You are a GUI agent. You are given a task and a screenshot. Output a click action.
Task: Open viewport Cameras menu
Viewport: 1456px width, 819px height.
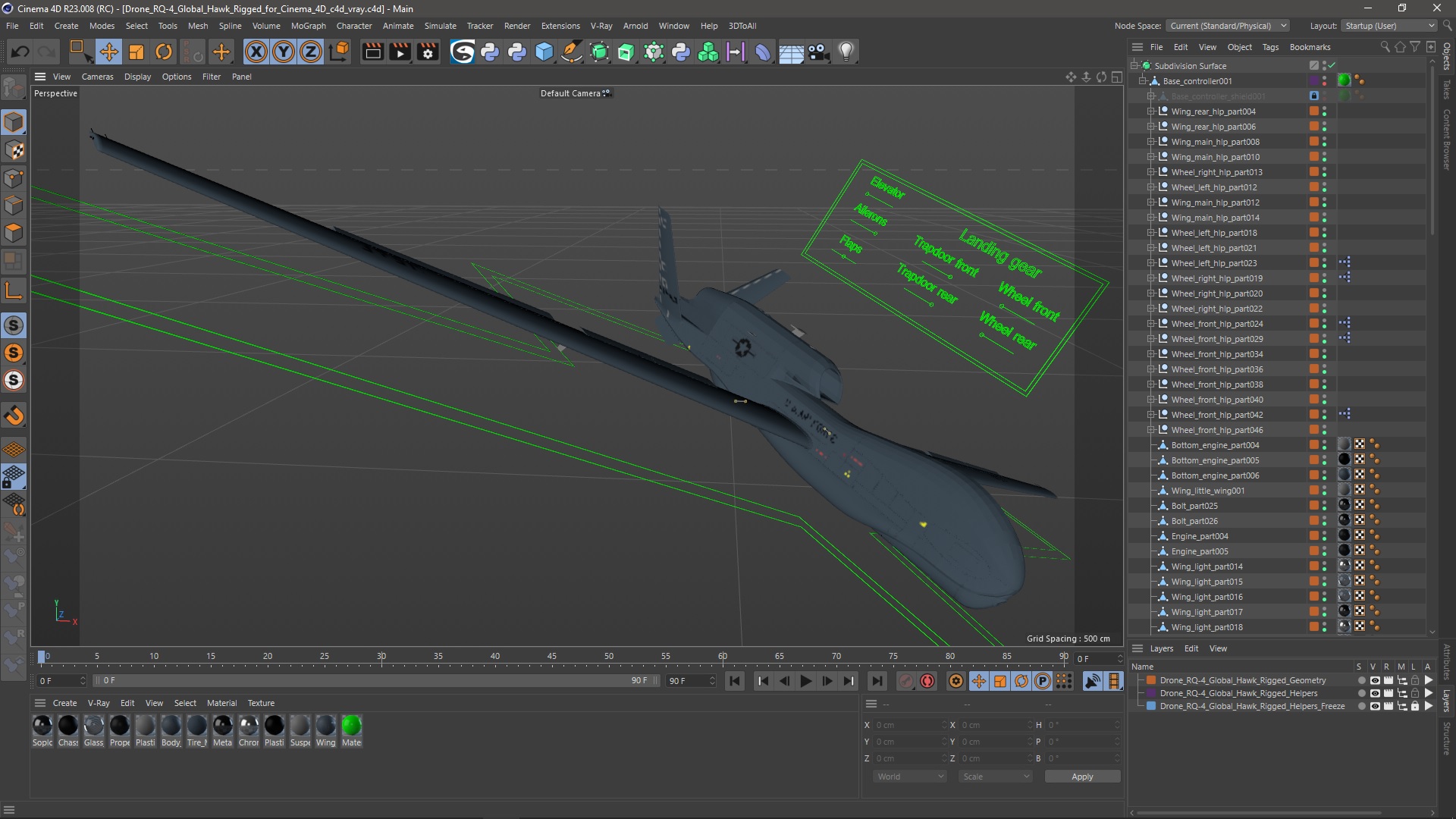tap(97, 77)
